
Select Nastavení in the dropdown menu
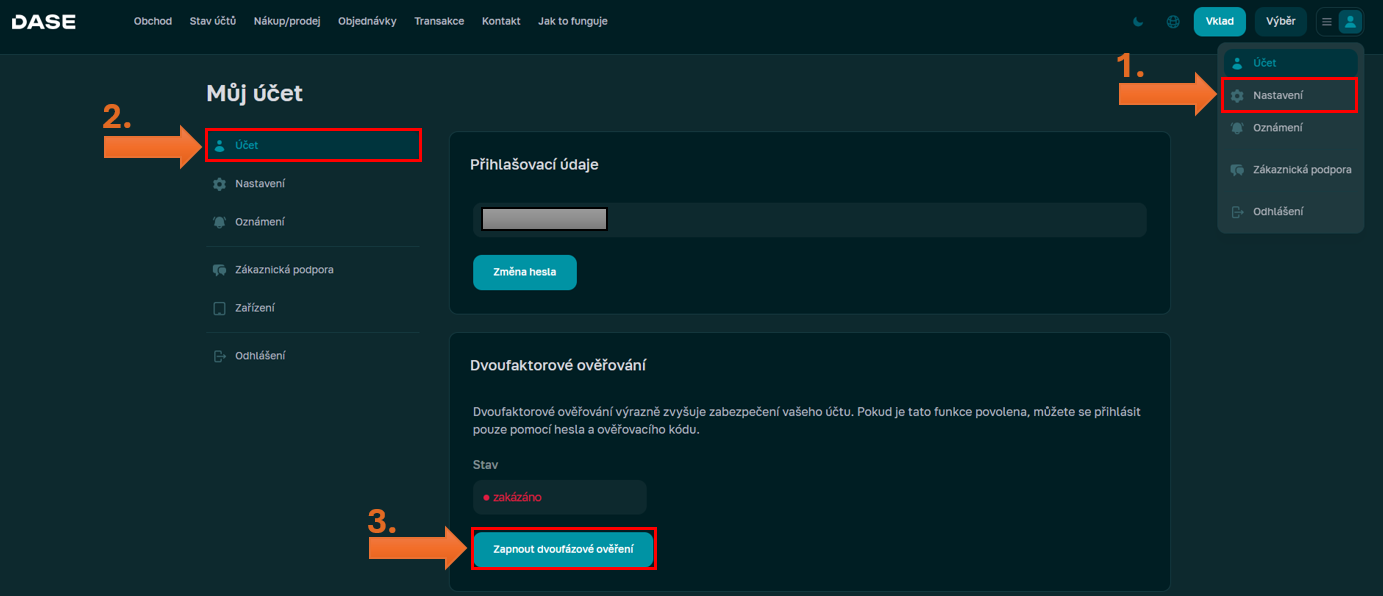1278,95
